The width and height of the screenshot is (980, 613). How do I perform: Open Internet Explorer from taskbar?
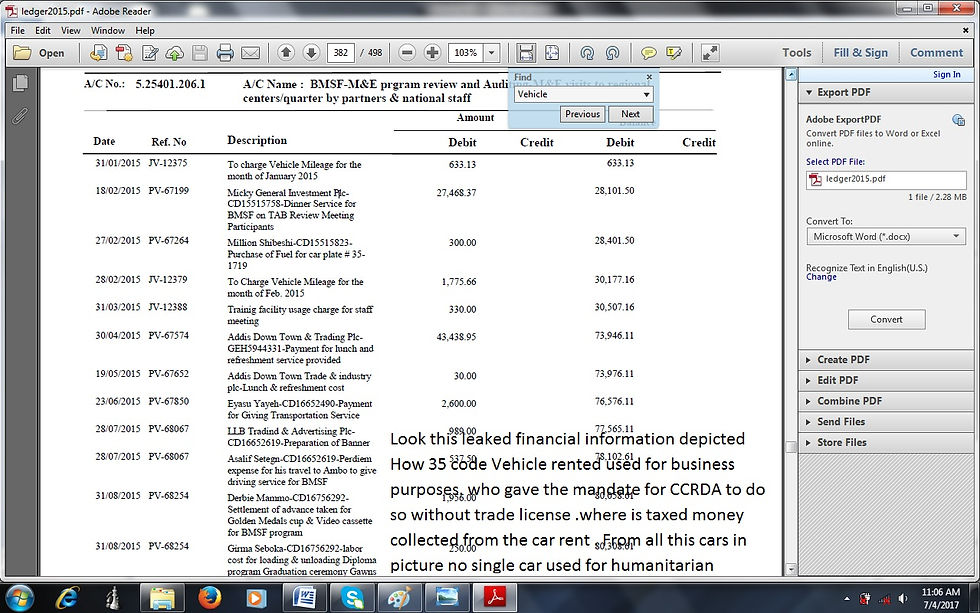(67, 598)
